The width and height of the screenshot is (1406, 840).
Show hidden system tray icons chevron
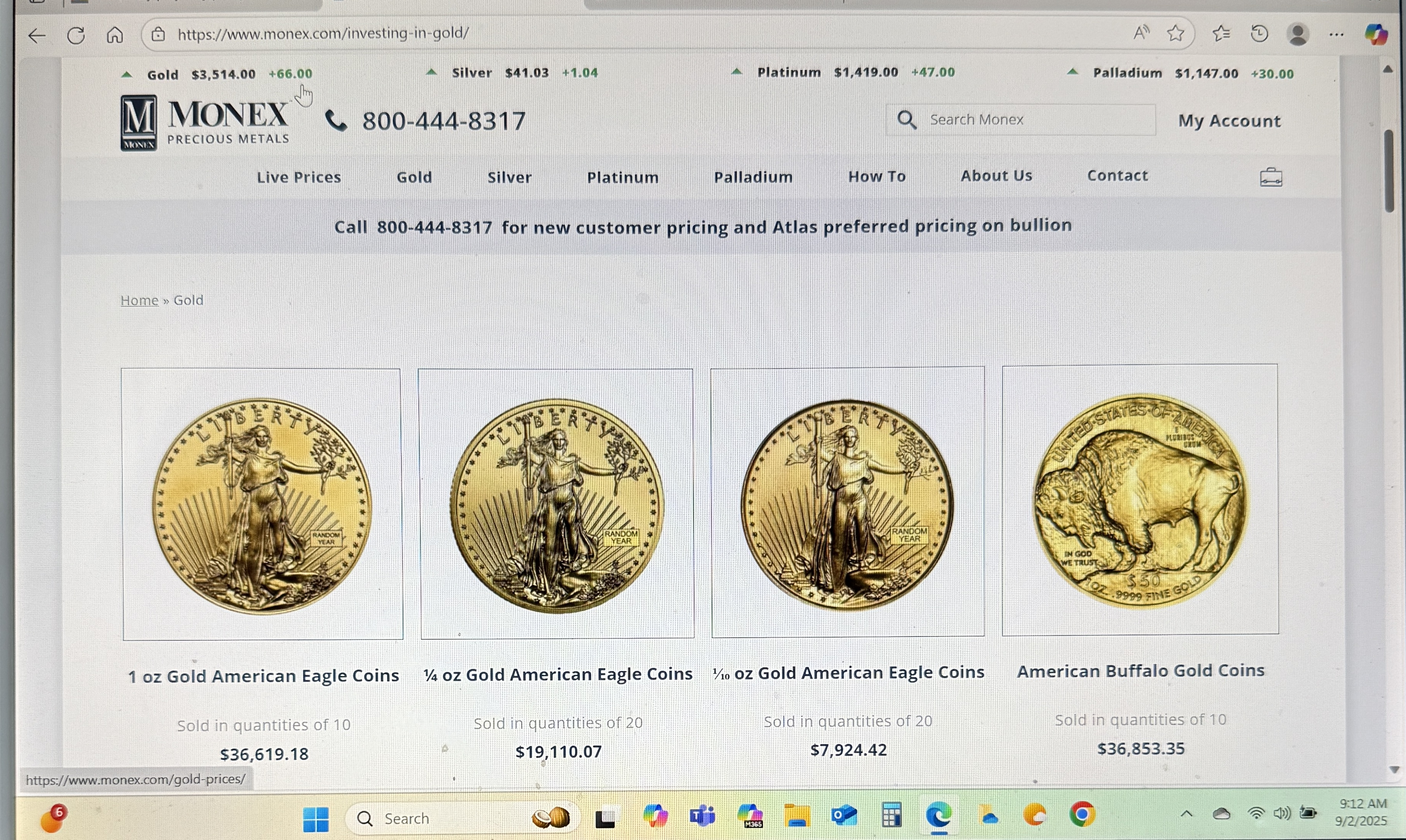pyautogui.click(x=1186, y=814)
